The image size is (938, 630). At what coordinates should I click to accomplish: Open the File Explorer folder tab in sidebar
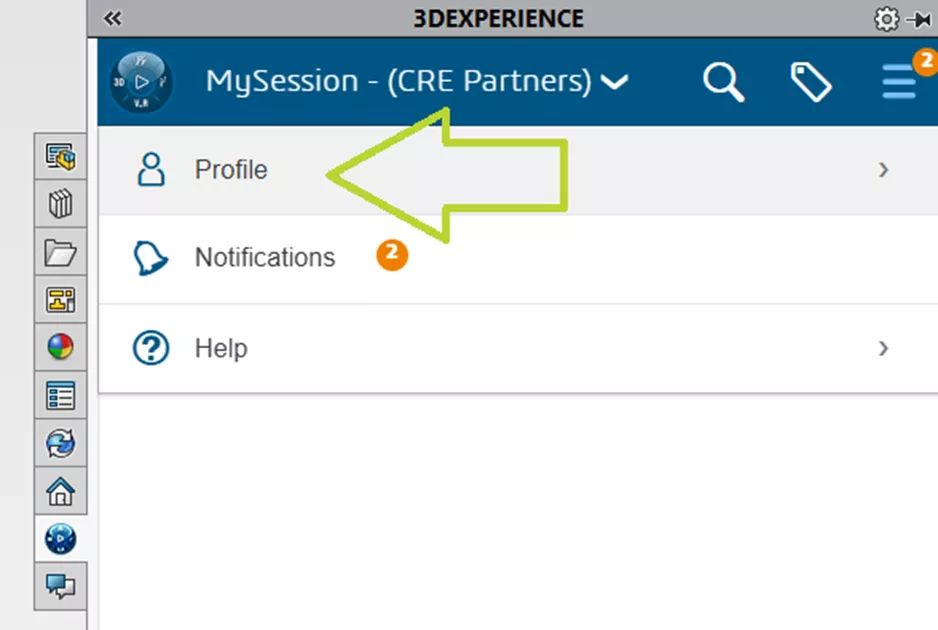click(x=60, y=252)
